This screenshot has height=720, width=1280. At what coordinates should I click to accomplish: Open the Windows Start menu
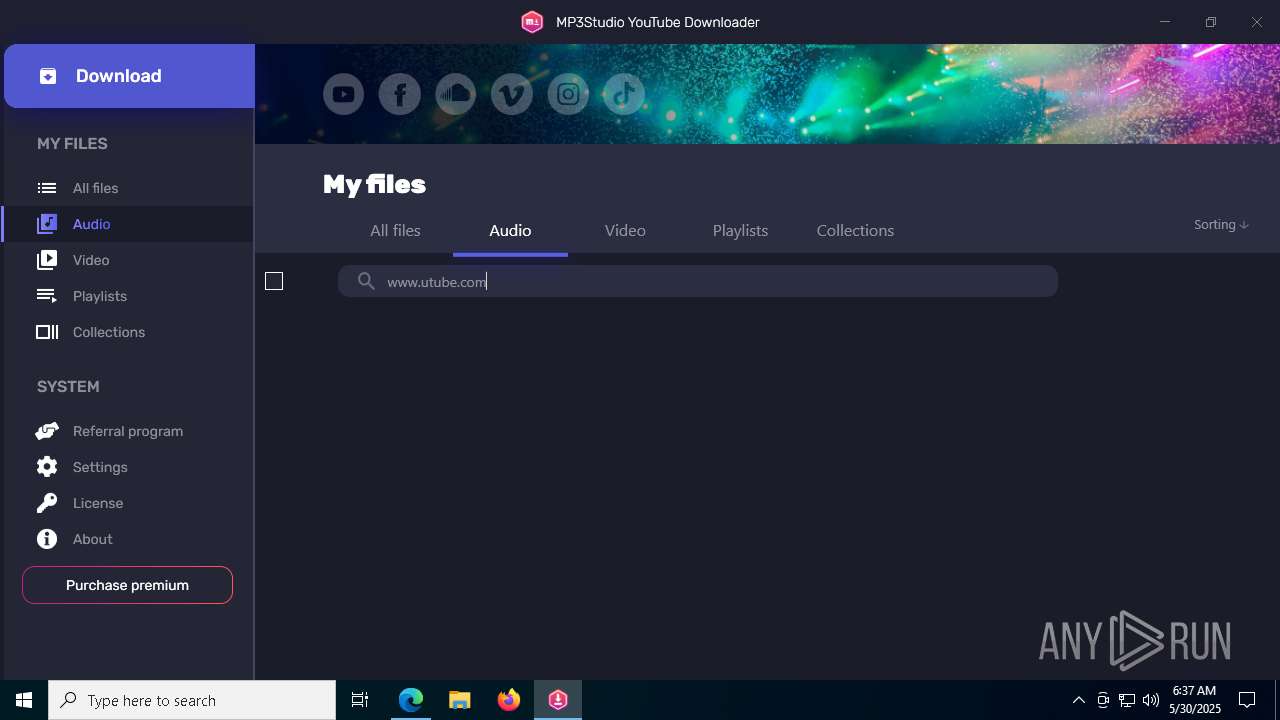click(x=24, y=700)
